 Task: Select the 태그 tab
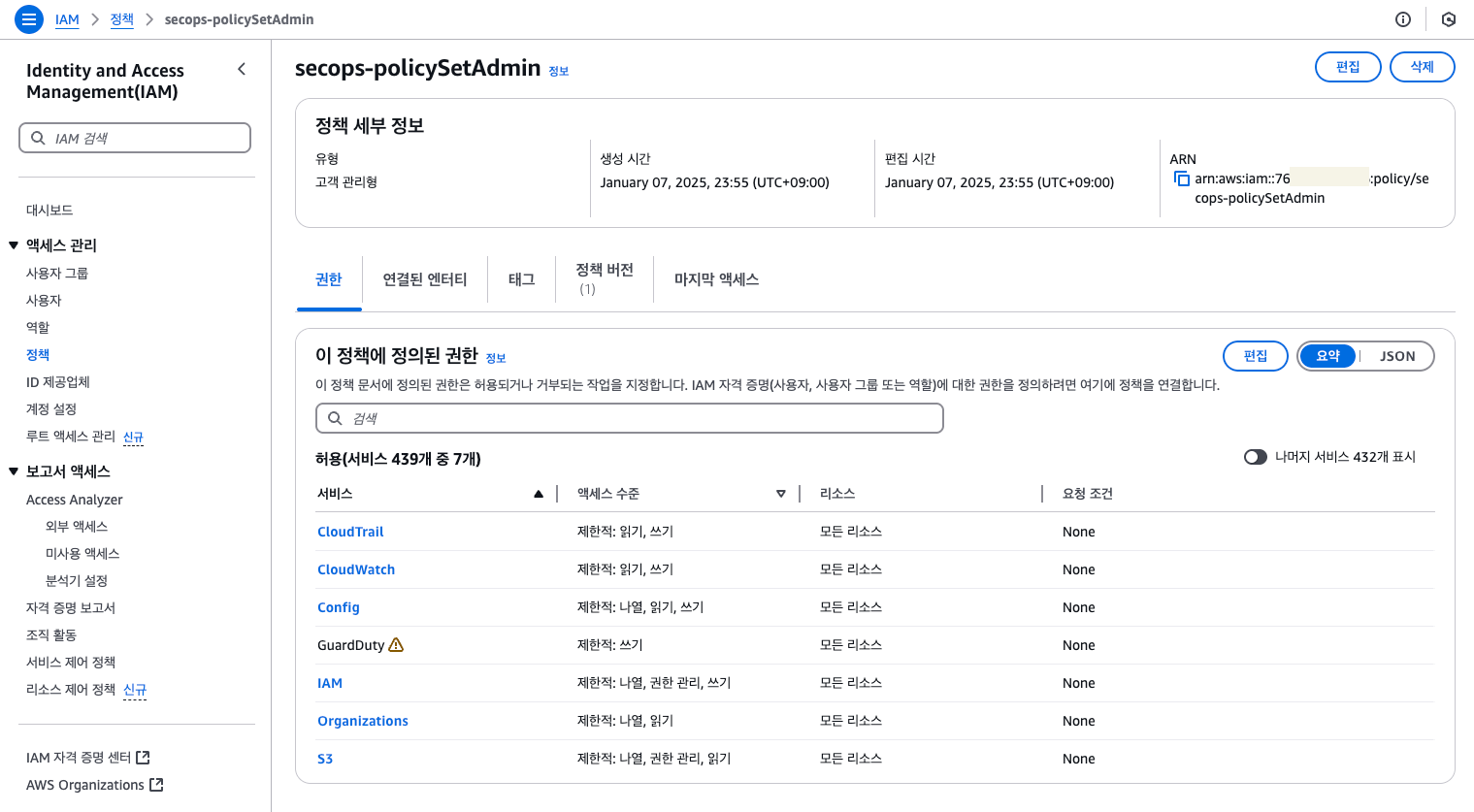click(522, 279)
